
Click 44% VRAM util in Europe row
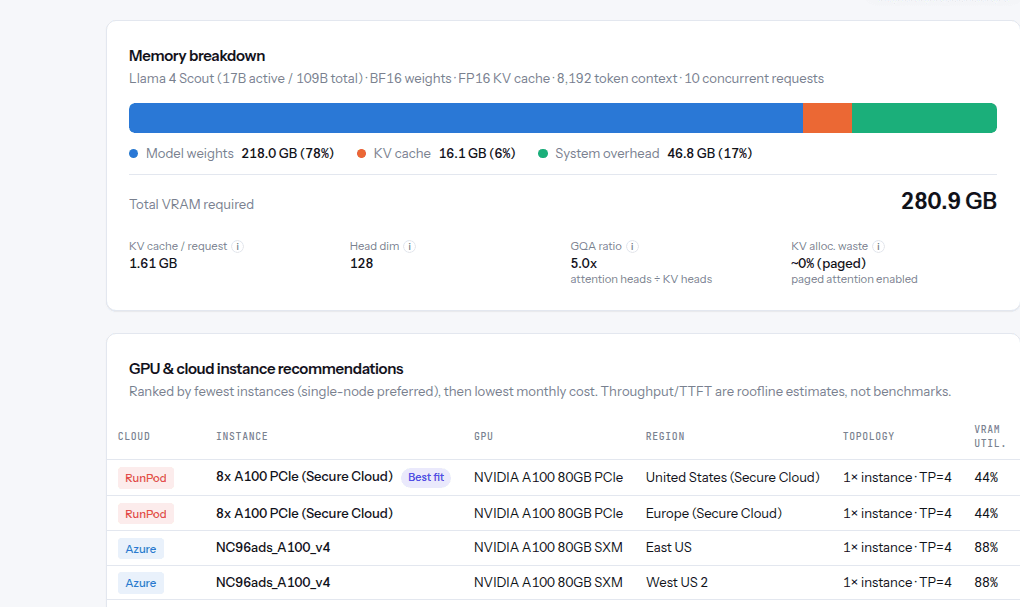pos(986,513)
